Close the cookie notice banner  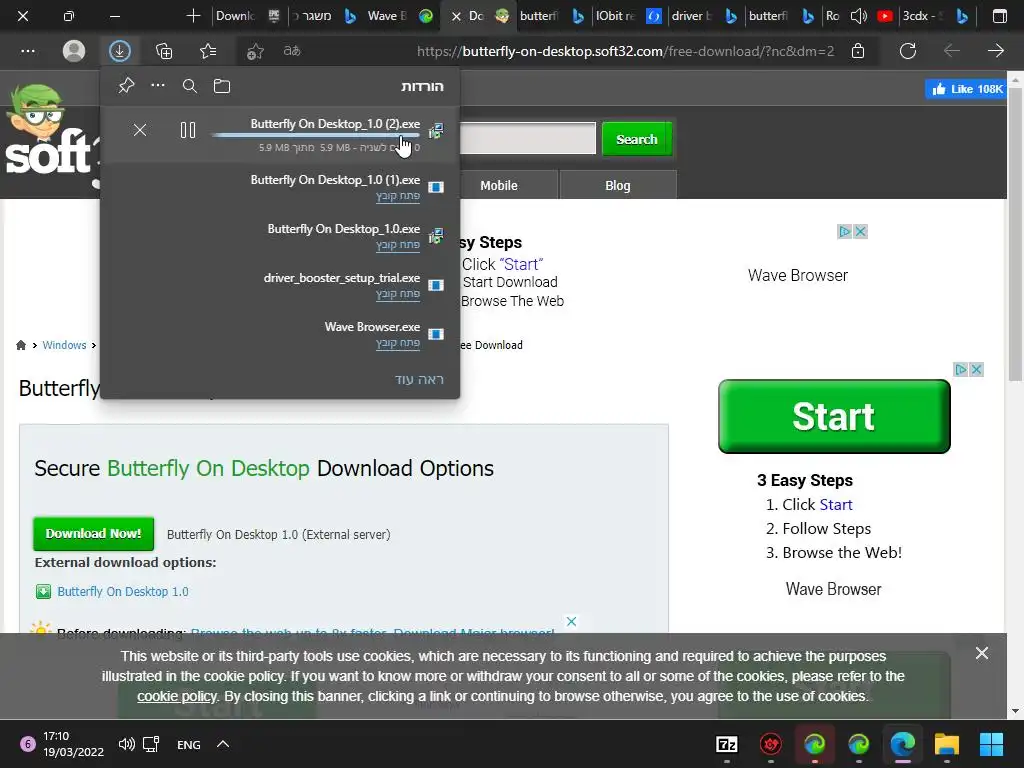(x=982, y=653)
